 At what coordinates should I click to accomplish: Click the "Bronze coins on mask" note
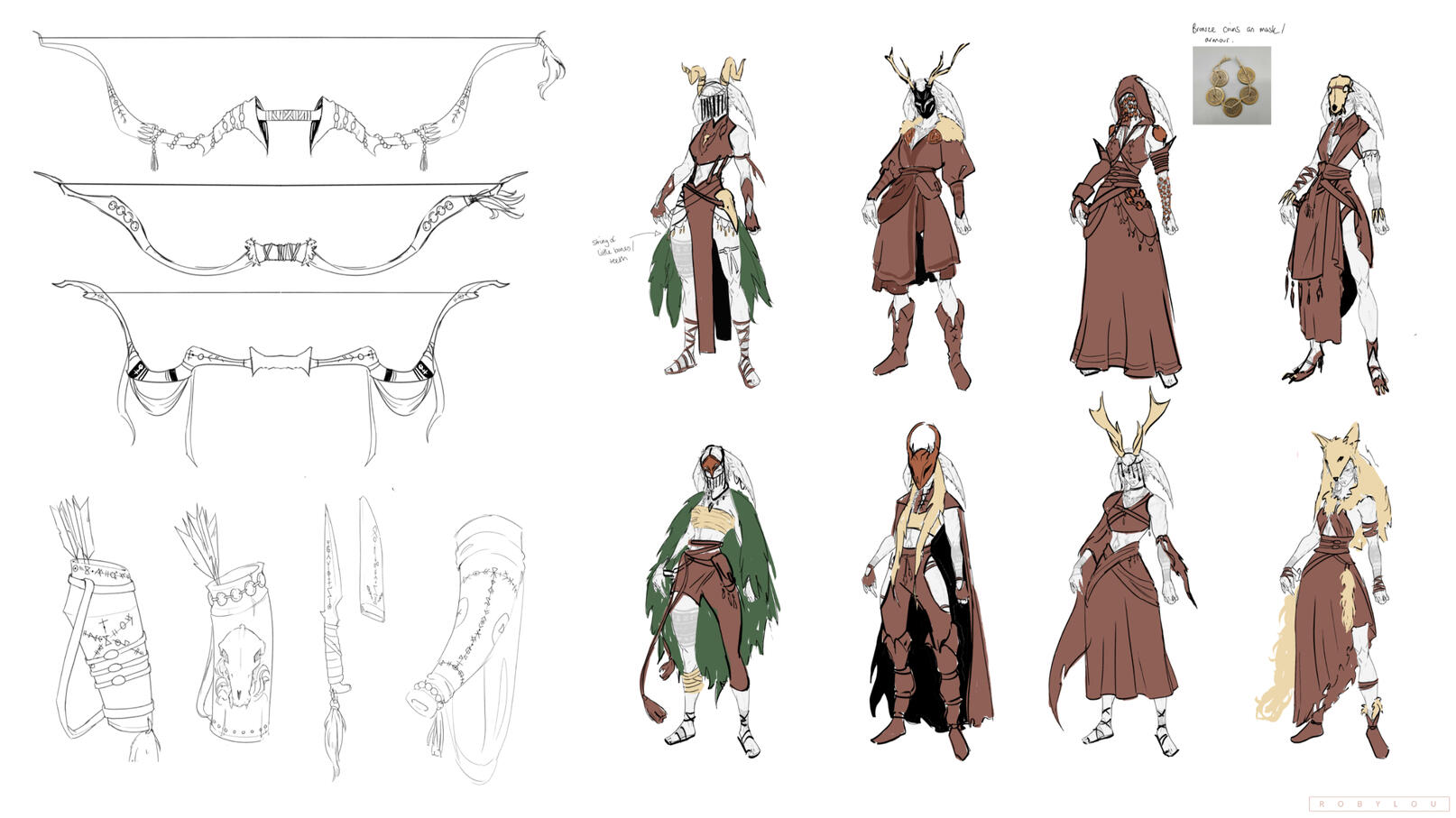coord(1237,33)
